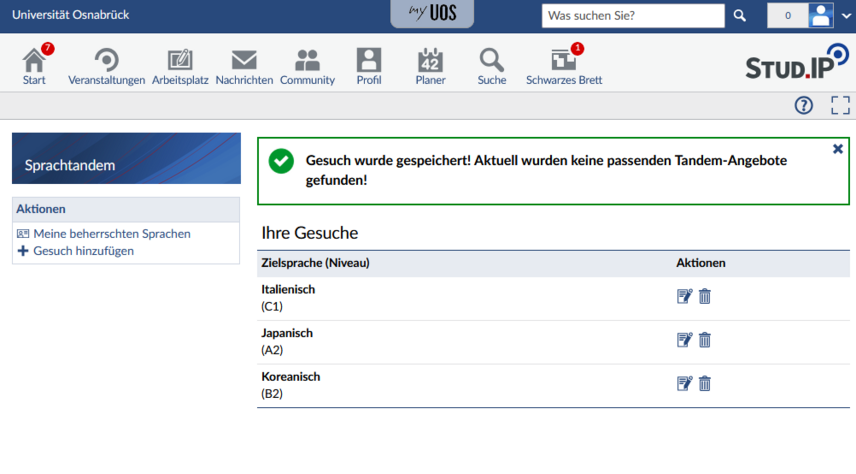Delete the Japanisch request
The height and width of the screenshot is (474, 856).
click(705, 340)
